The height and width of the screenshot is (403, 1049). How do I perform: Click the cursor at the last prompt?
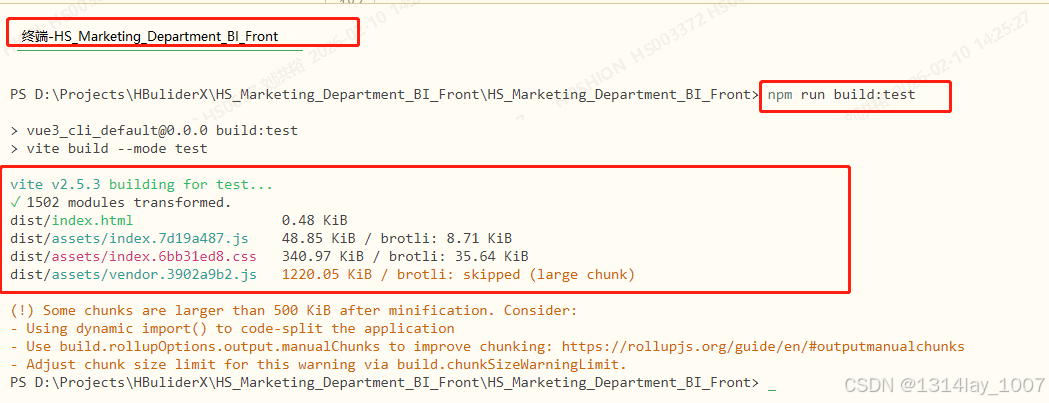tap(772, 384)
